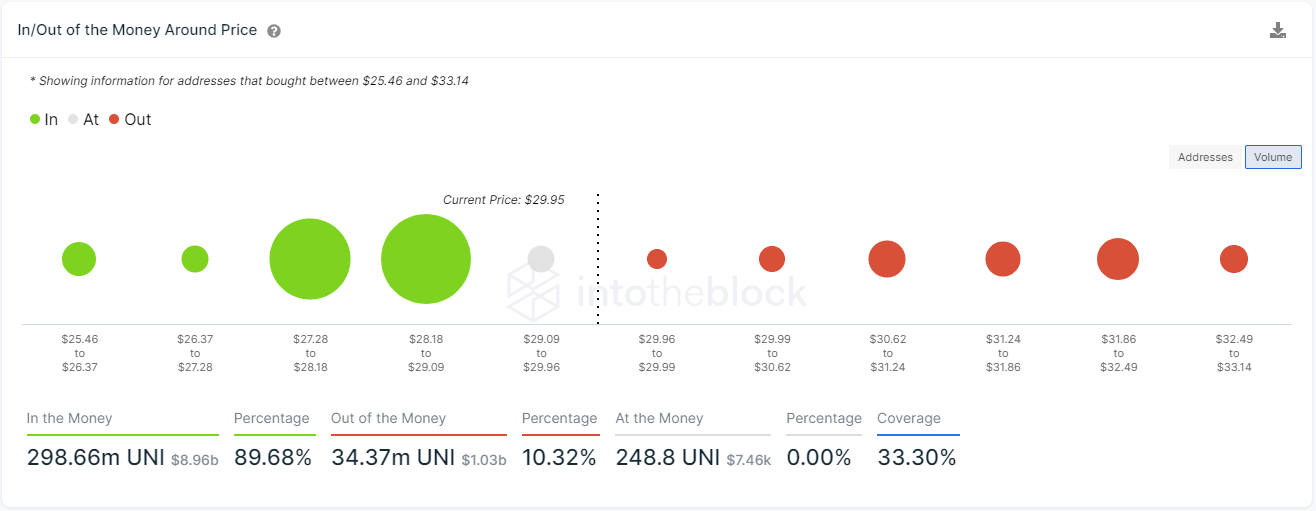Toggle the green In legend dot
1316x511 pixels.
35,119
